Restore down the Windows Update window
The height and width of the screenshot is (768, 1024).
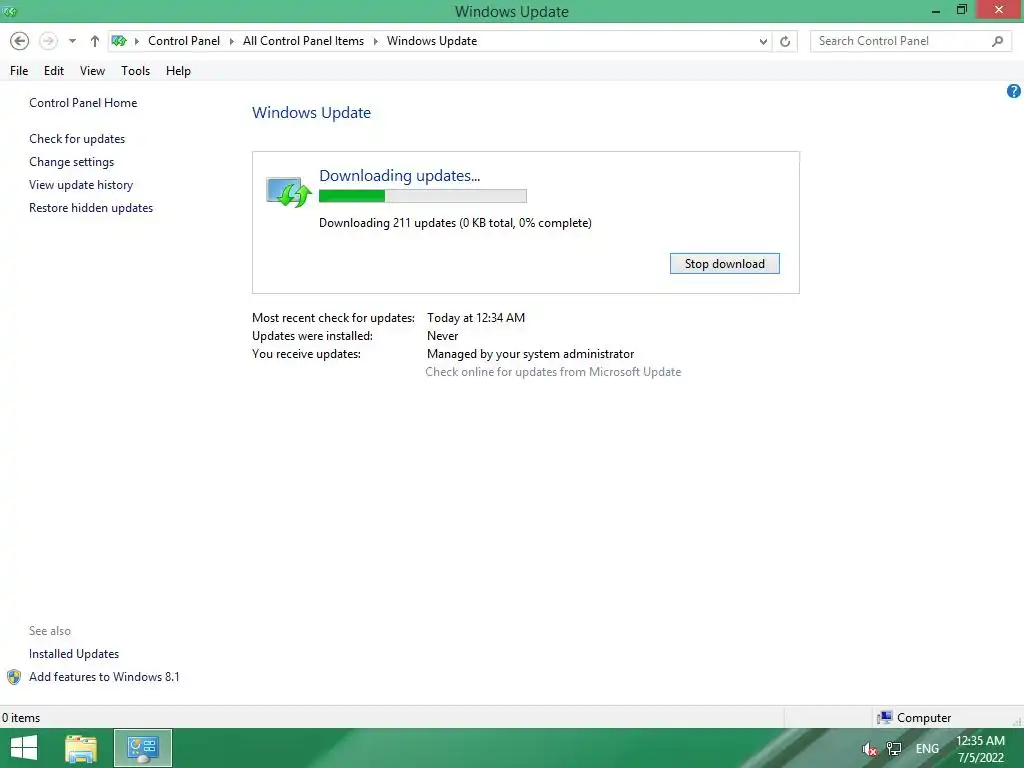(961, 10)
